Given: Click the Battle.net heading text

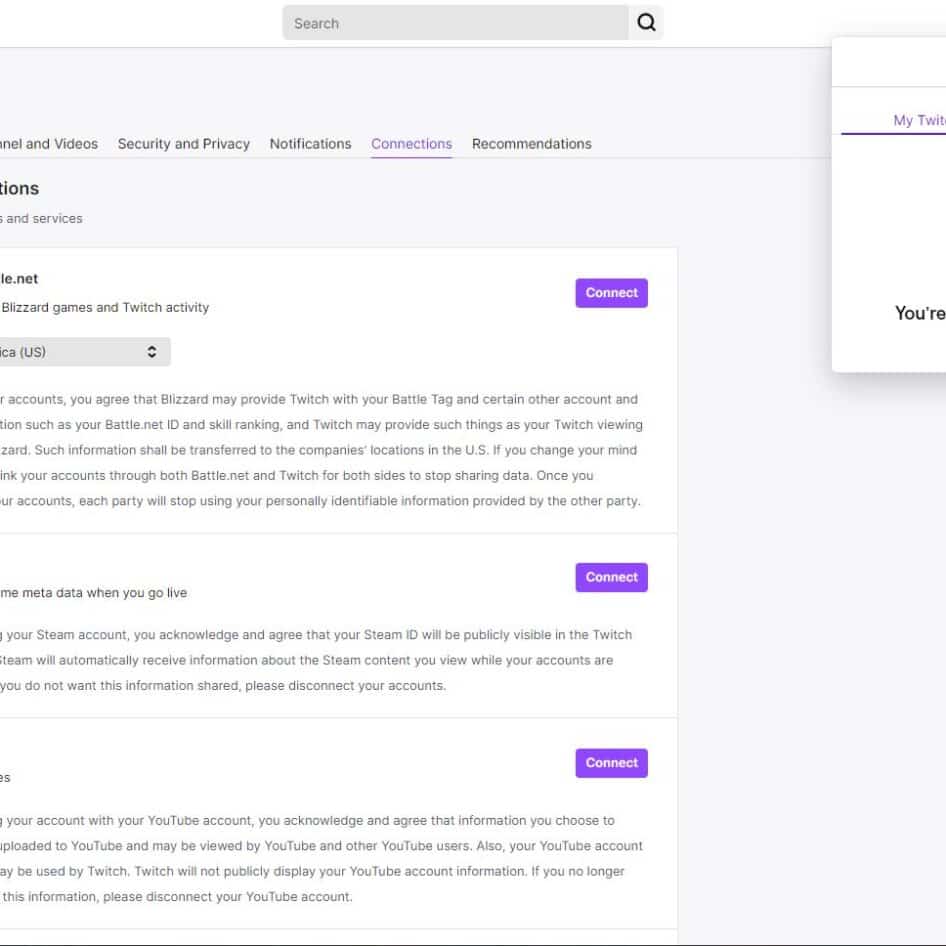Looking at the screenshot, I should 19,279.
